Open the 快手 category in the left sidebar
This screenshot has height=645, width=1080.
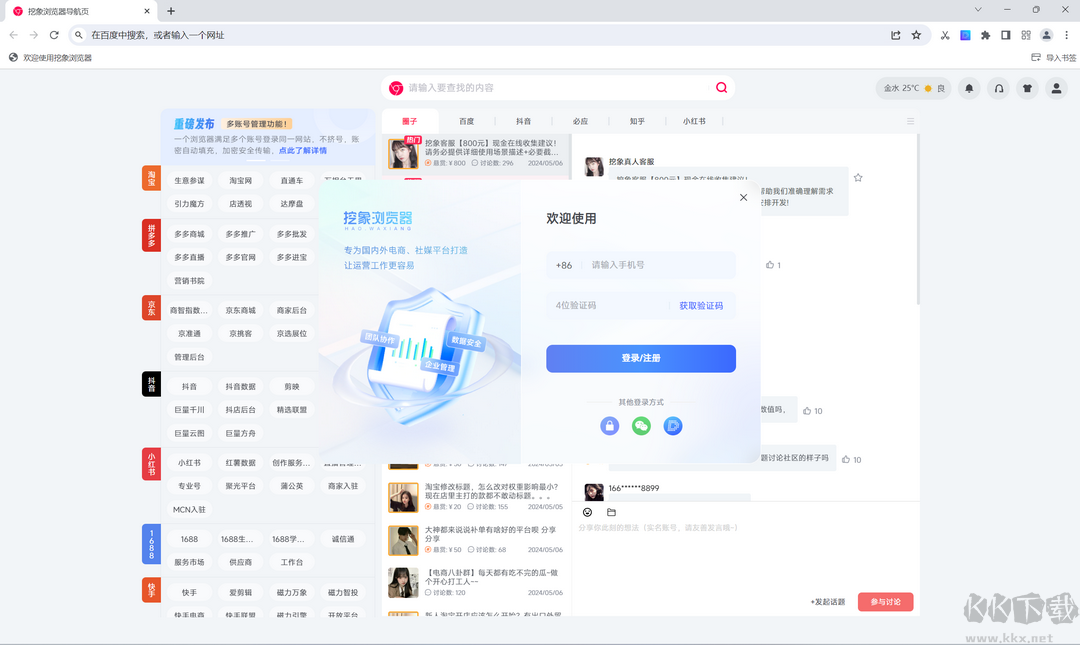151,589
